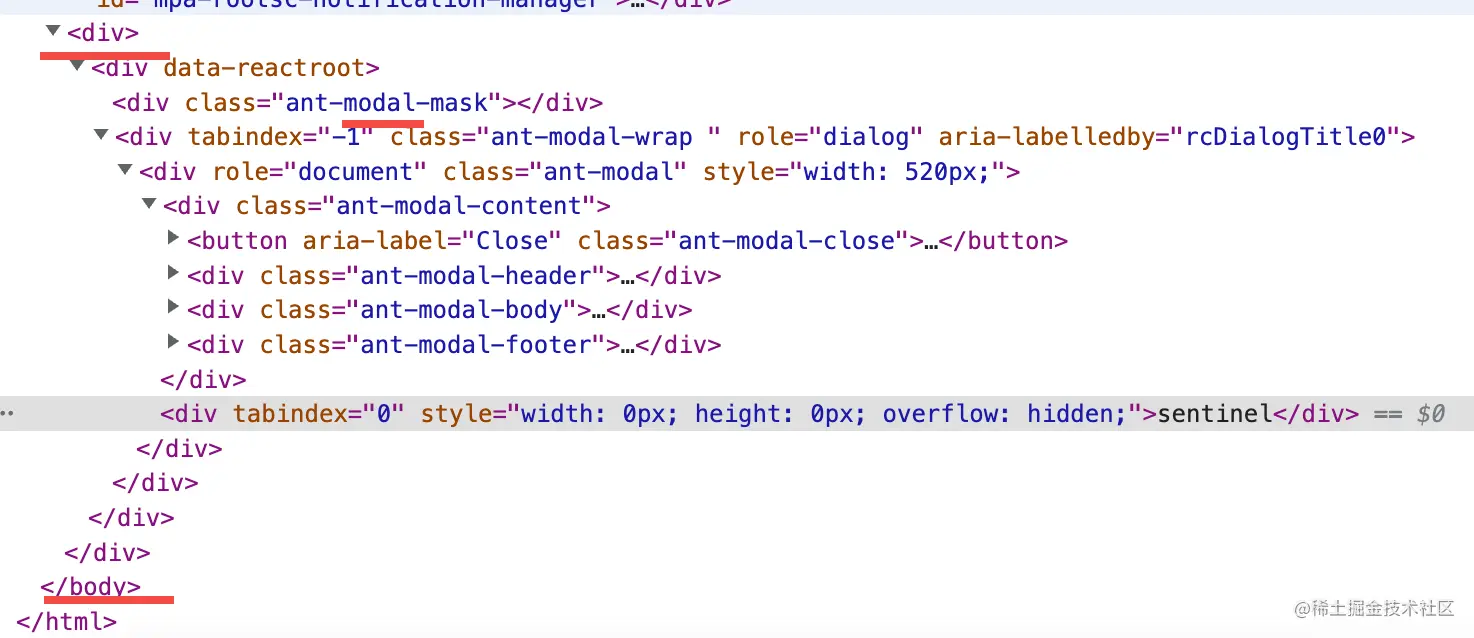Open the three-dot actions for selected sentinel row
This screenshot has width=1474, height=638.
[x=6, y=413]
